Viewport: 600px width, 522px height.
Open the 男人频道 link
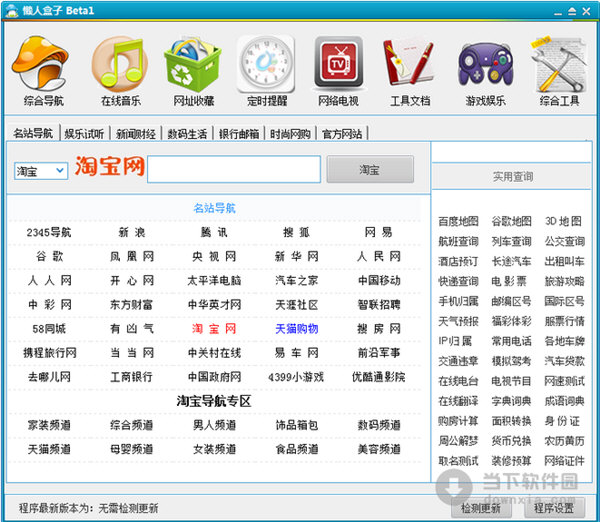pos(214,425)
